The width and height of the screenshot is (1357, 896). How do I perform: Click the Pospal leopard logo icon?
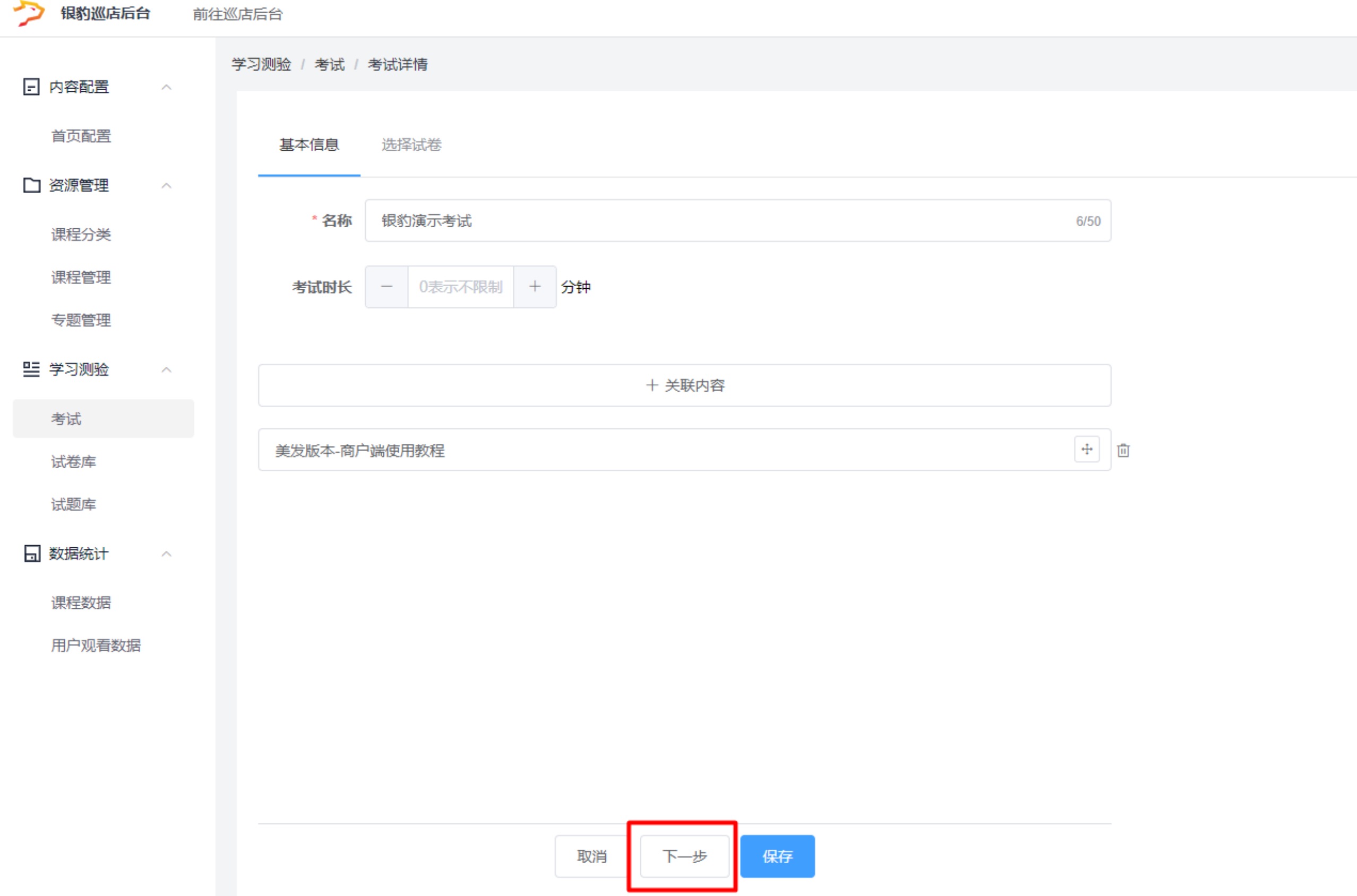click(x=29, y=13)
